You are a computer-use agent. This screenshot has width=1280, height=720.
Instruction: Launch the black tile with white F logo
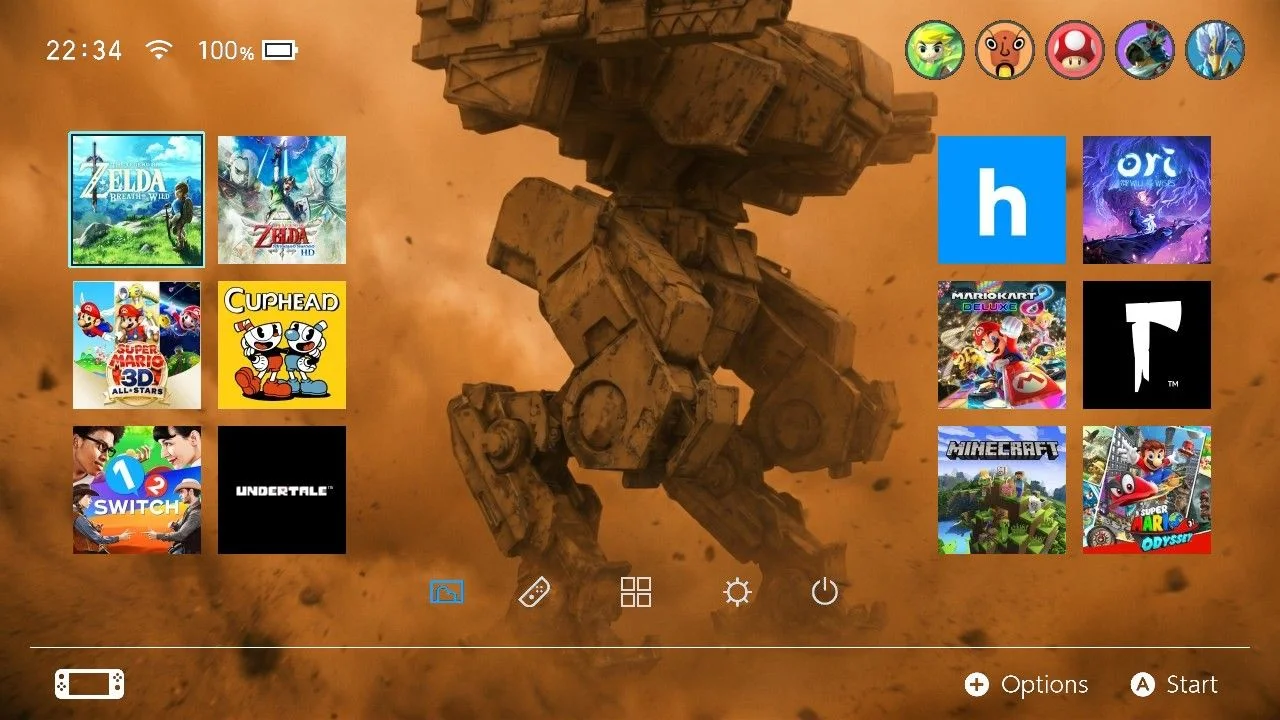[1147, 345]
